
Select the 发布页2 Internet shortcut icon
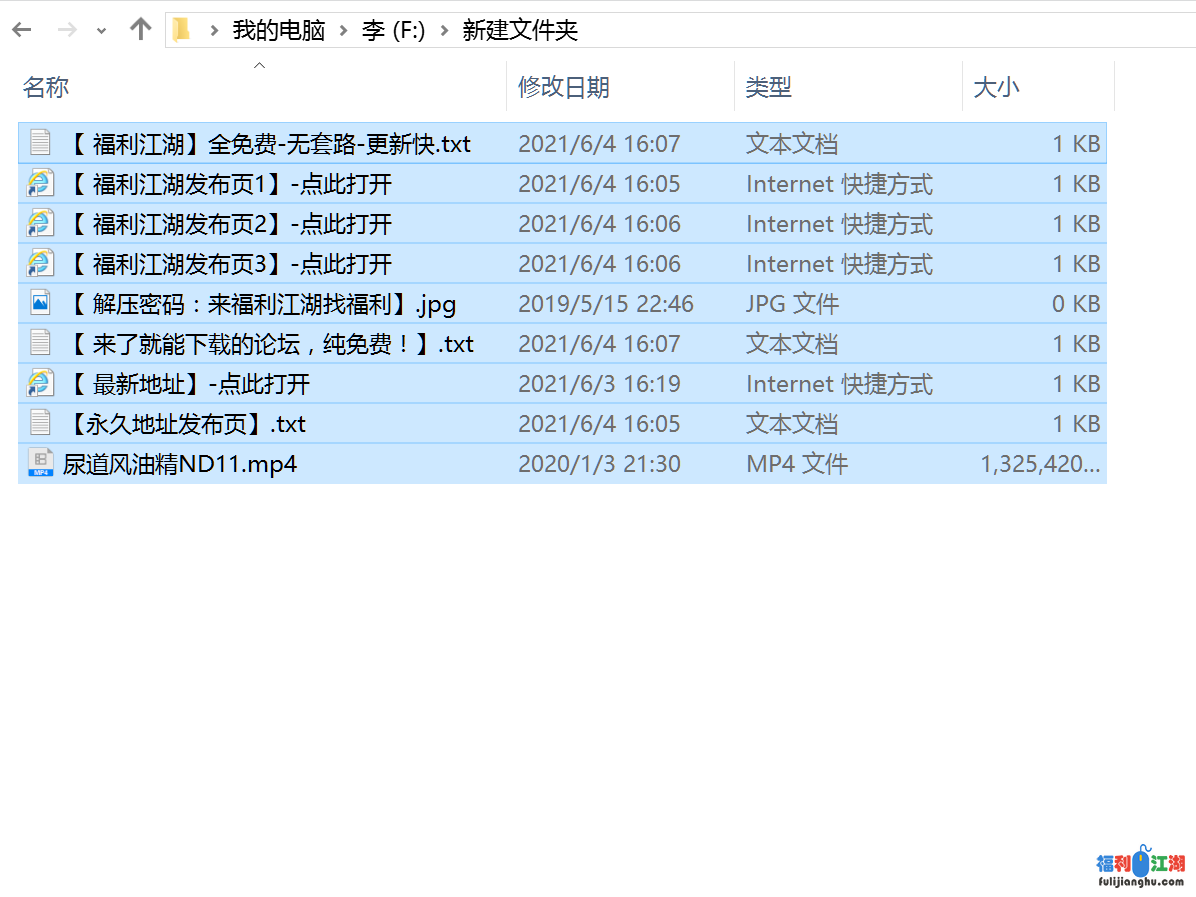coord(40,224)
